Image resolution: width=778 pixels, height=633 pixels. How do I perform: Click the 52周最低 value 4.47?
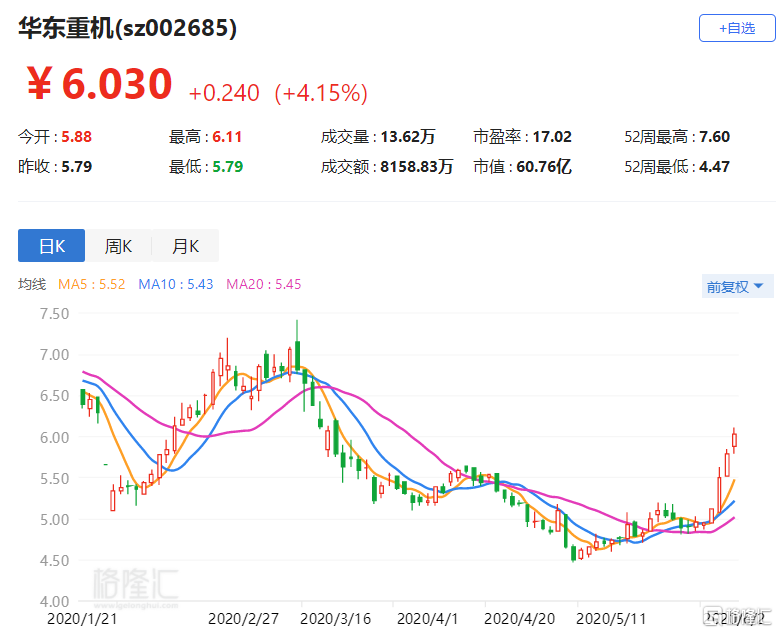point(714,166)
